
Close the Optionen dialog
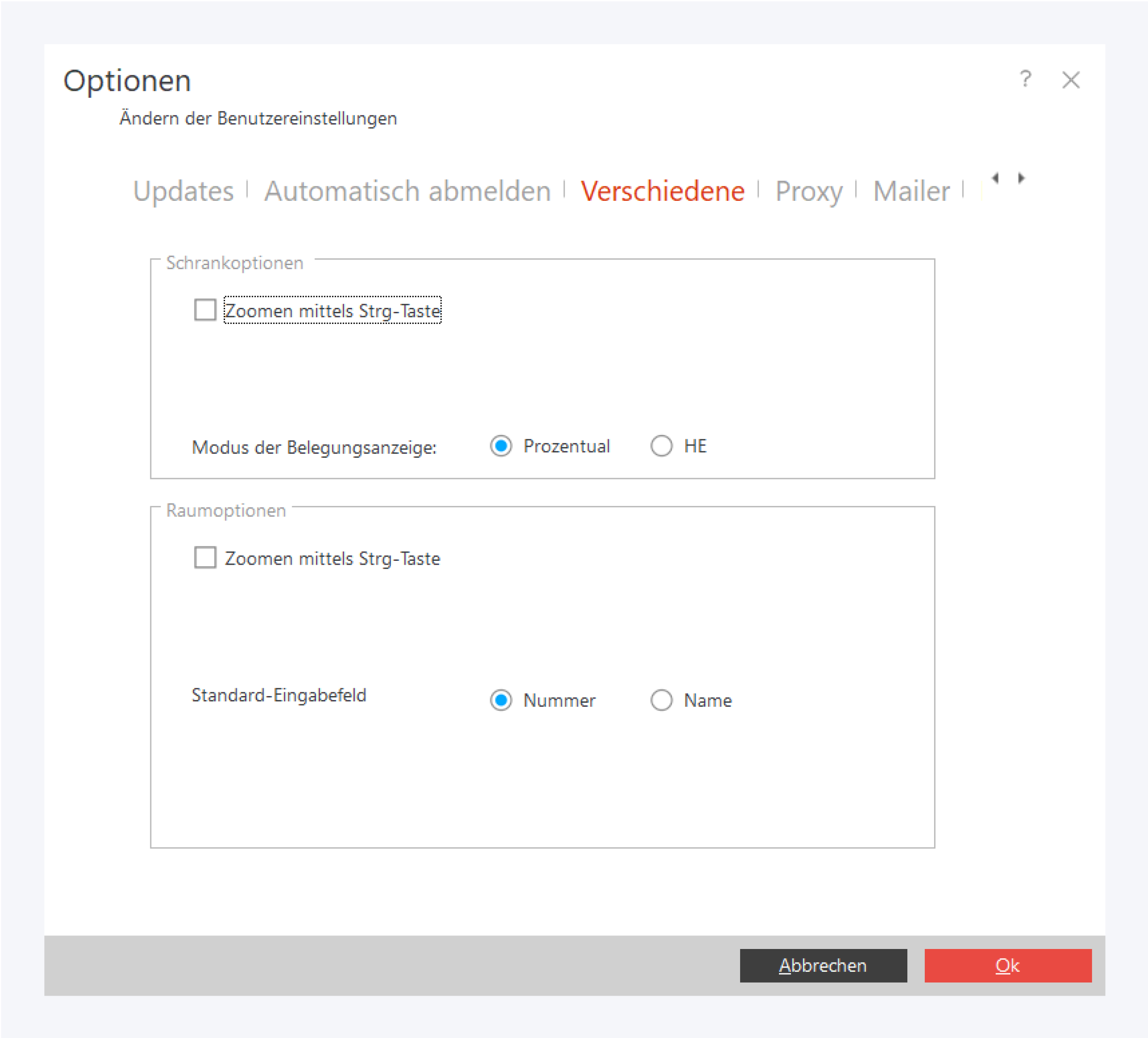click(1071, 80)
